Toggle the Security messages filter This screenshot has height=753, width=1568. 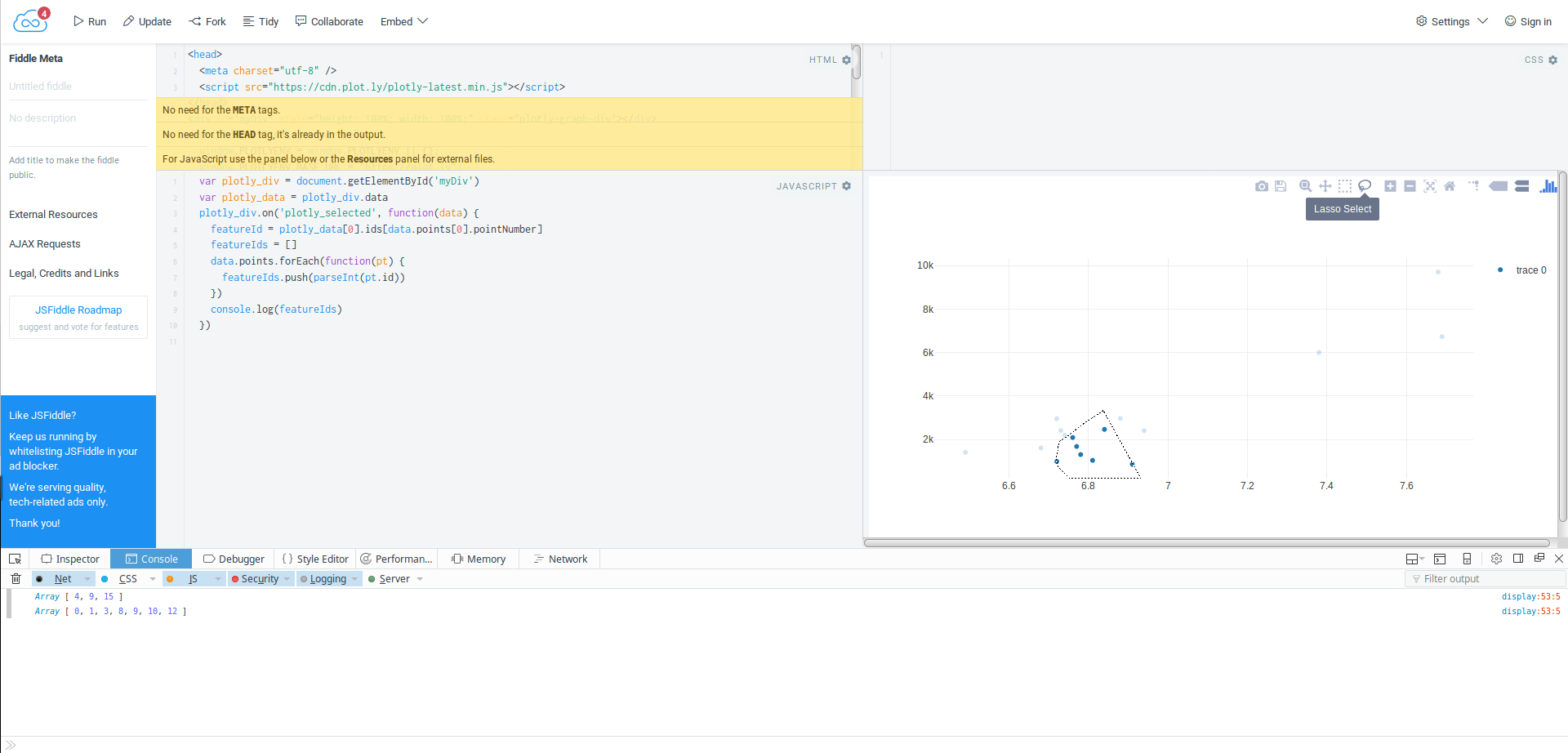[261, 579]
